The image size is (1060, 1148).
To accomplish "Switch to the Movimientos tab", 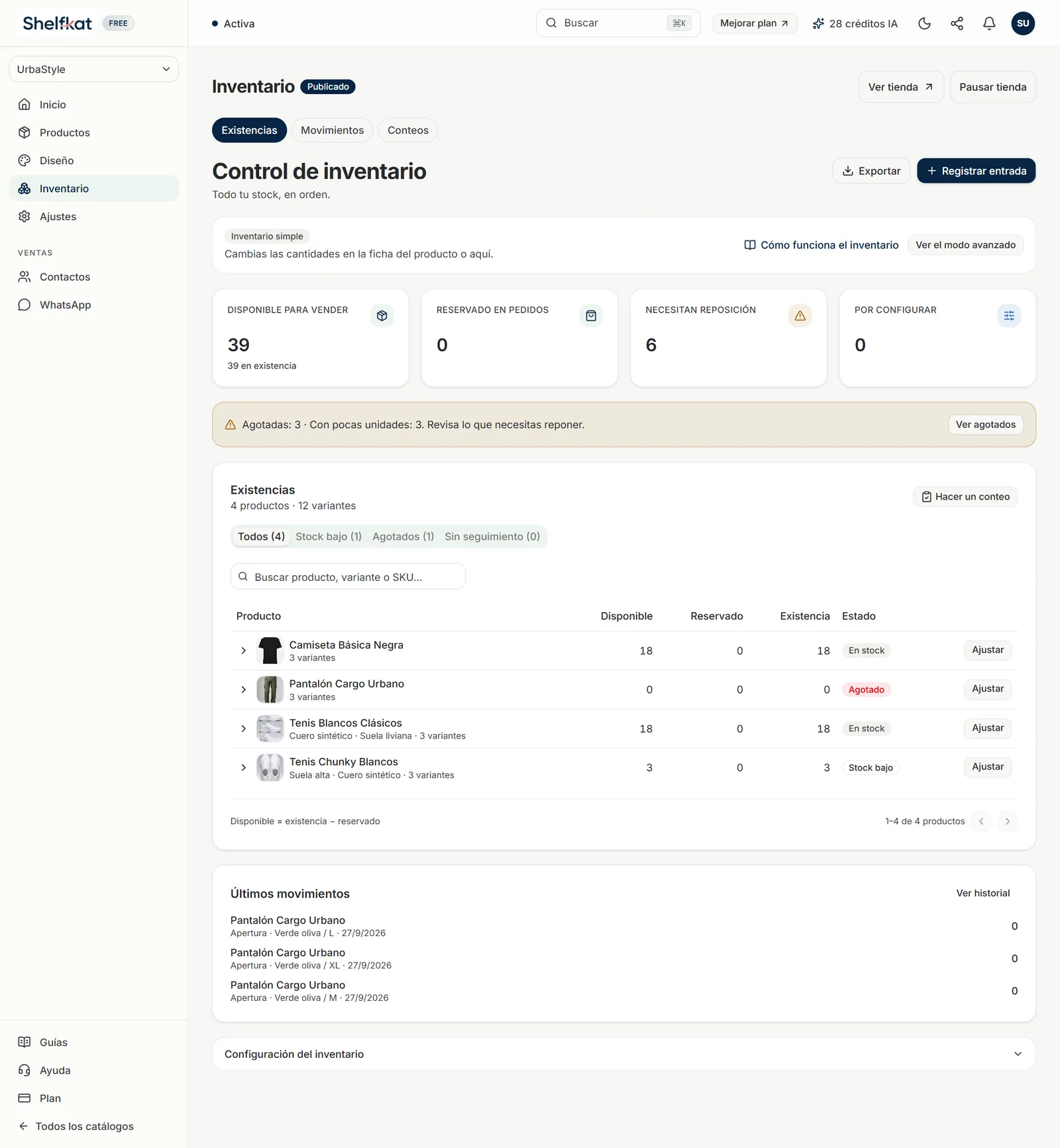I will click(332, 130).
